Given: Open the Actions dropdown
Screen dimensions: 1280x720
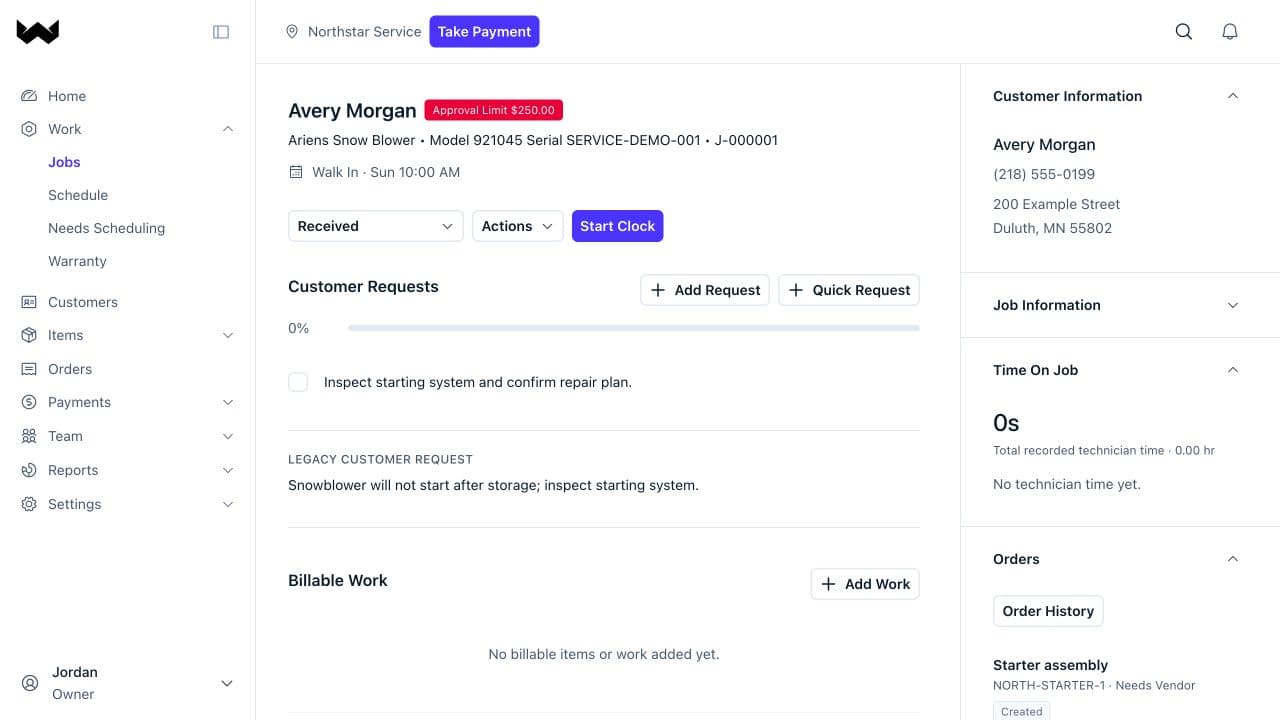Looking at the screenshot, I should 518,226.
